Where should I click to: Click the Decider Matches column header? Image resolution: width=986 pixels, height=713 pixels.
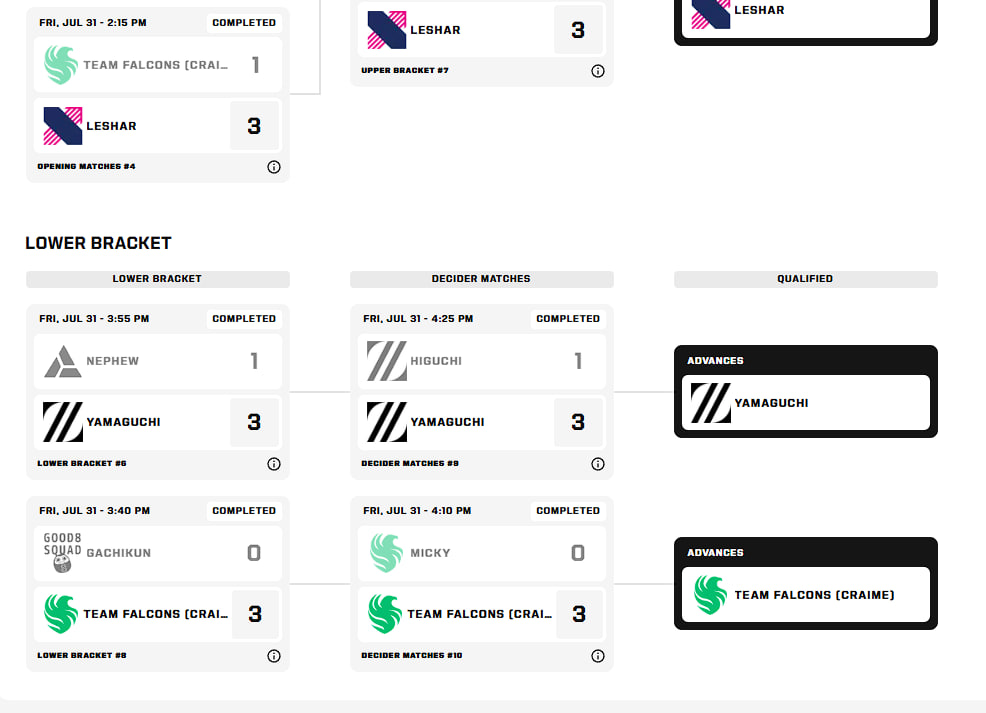pyautogui.click(x=482, y=279)
